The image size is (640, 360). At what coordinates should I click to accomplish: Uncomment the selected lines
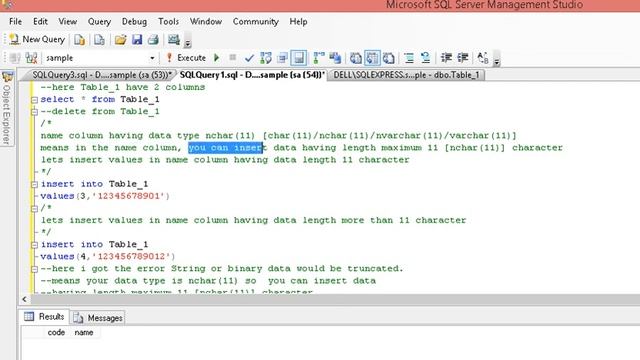click(425, 58)
